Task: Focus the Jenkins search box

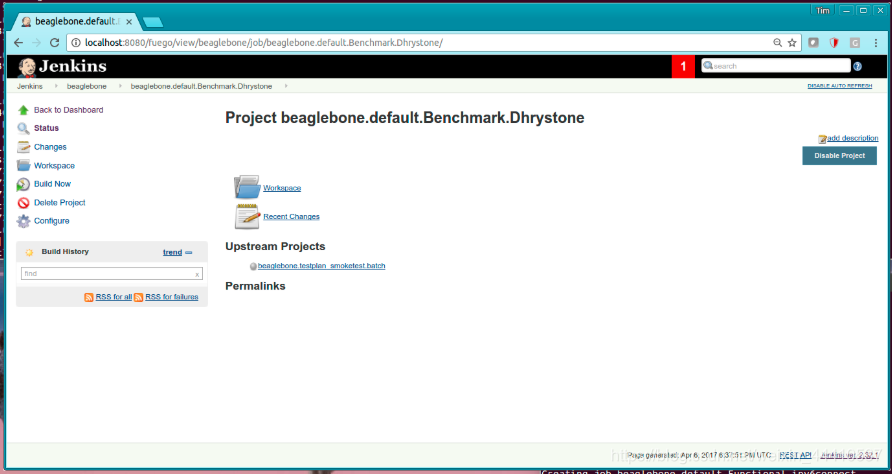Action: coord(776,66)
